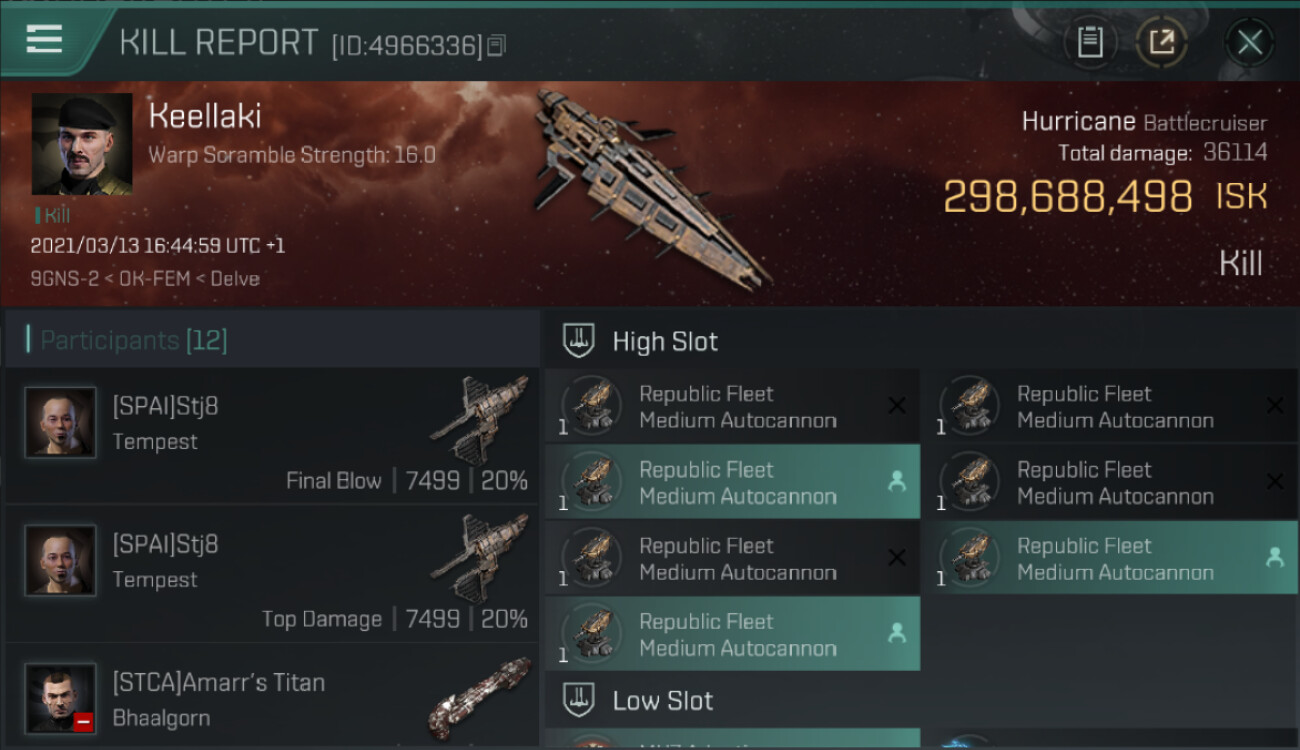This screenshot has width=1300, height=750.
Task: Share the kill report via export icon
Action: 1162,42
